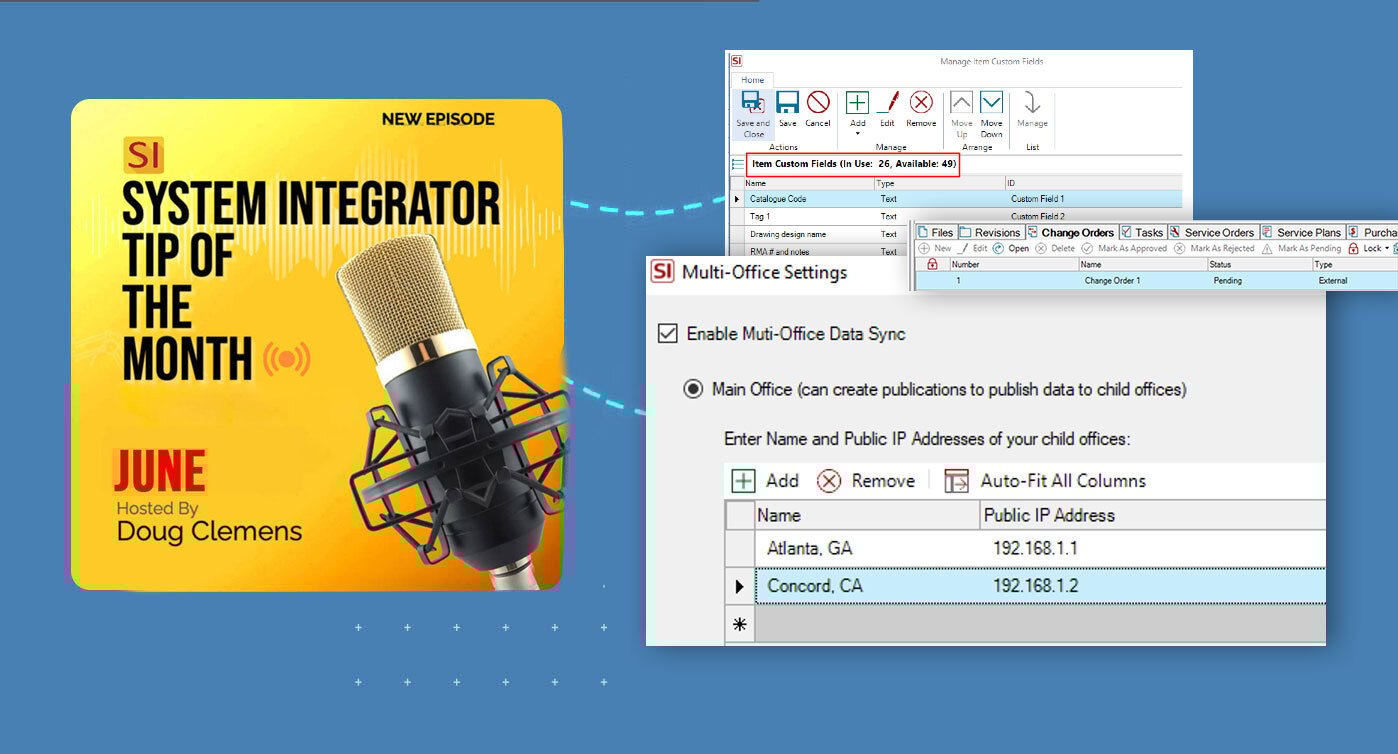The image size is (1398, 754).
Task: Click Mark As Pending warning icon
Action: pos(1267,249)
